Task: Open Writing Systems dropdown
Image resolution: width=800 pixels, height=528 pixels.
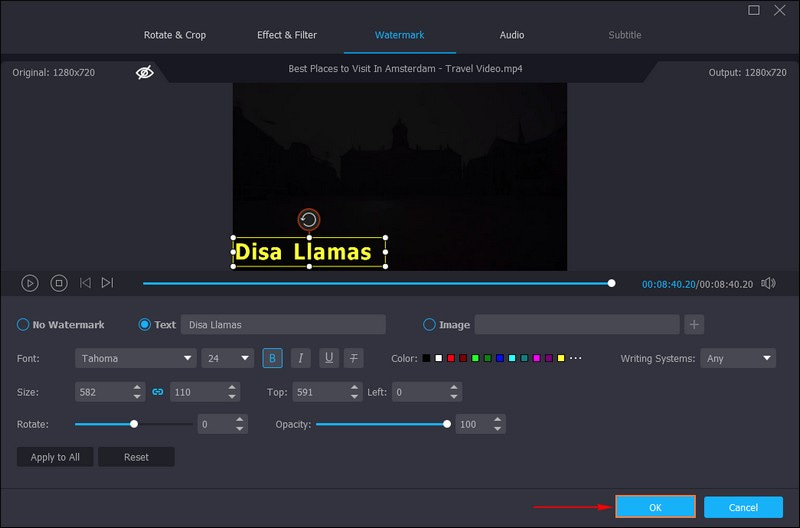Action: point(738,358)
